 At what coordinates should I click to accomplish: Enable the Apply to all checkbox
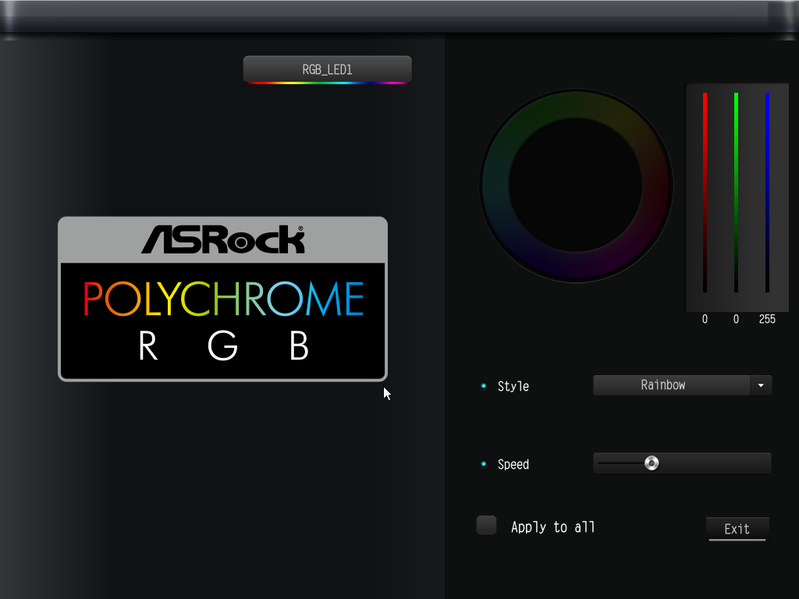(486, 525)
